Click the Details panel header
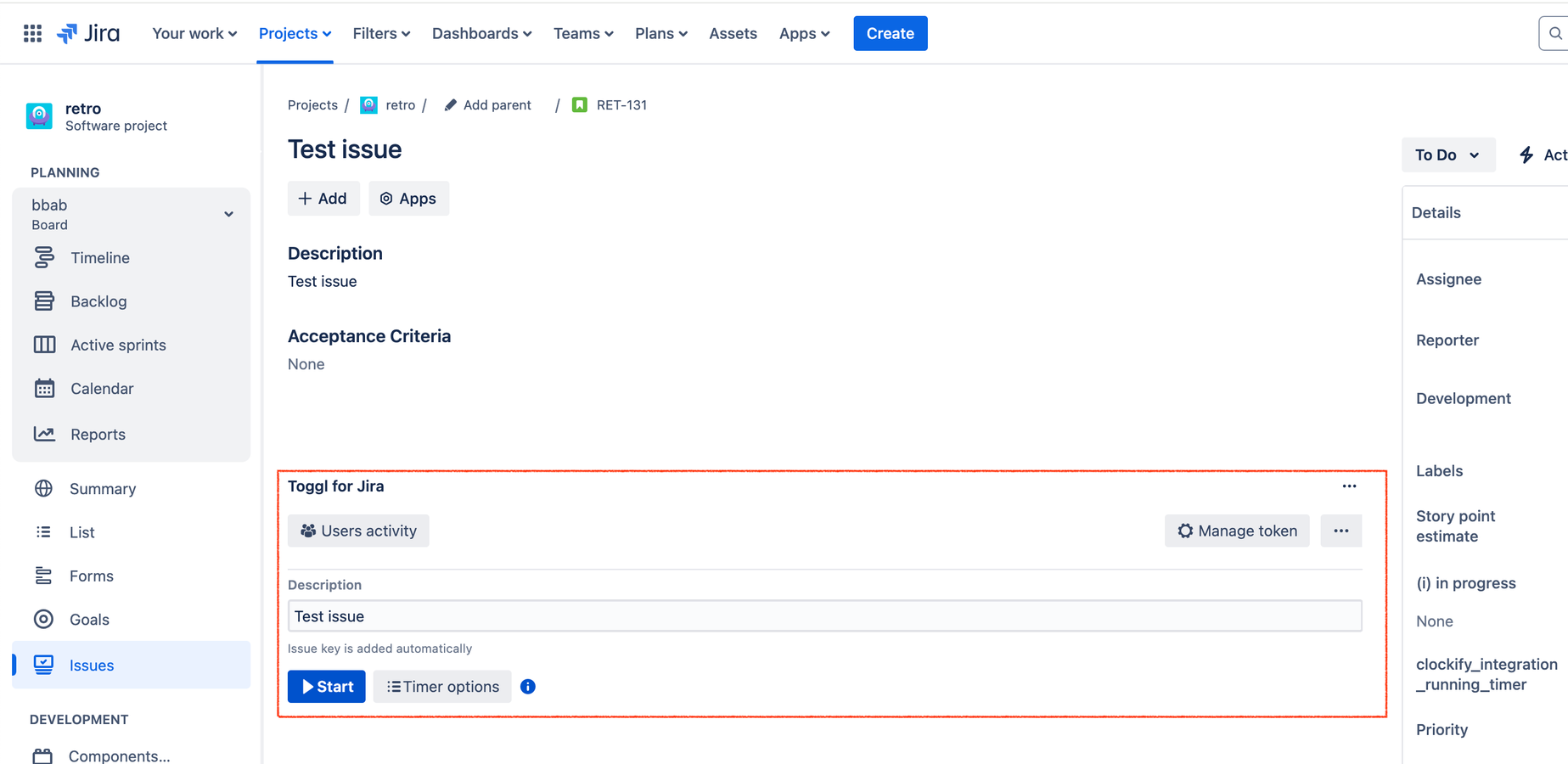 (1436, 212)
